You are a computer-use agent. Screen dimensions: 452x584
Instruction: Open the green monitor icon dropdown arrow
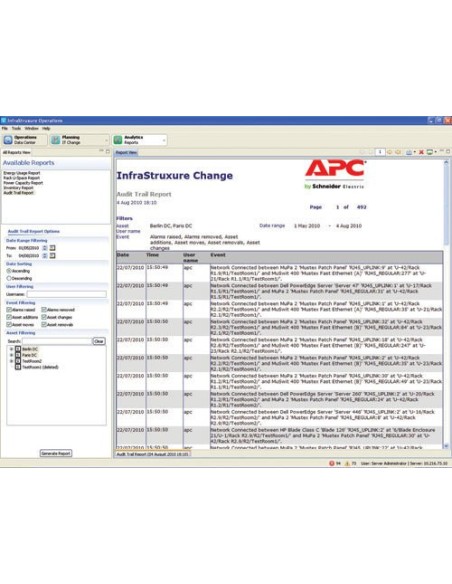click(435, 152)
